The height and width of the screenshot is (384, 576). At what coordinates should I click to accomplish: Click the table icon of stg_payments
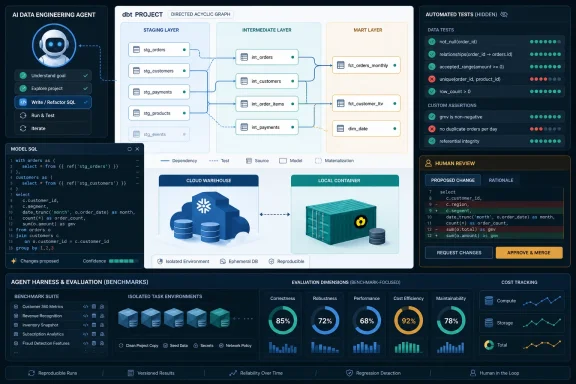tap(136, 92)
